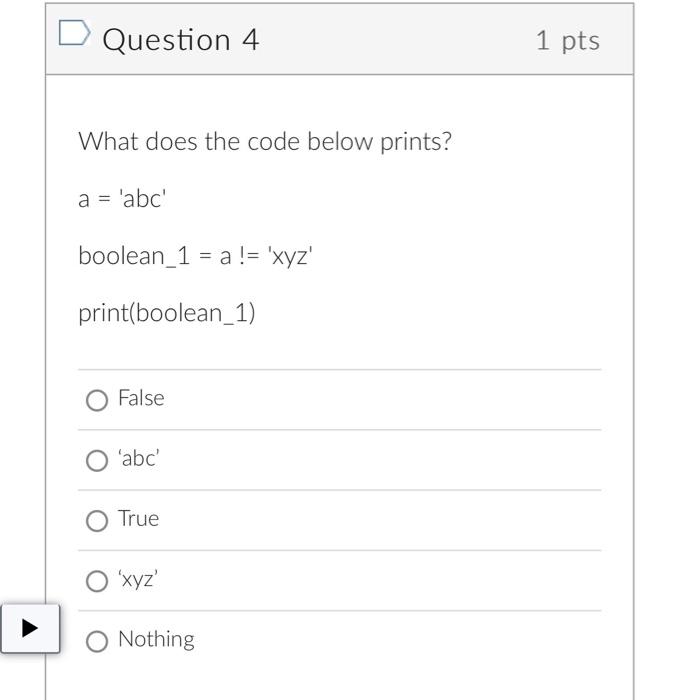Image resolution: width=680 pixels, height=700 pixels.
Task: Click the gray header bar of the question
Action: pyautogui.click(x=339, y=39)
